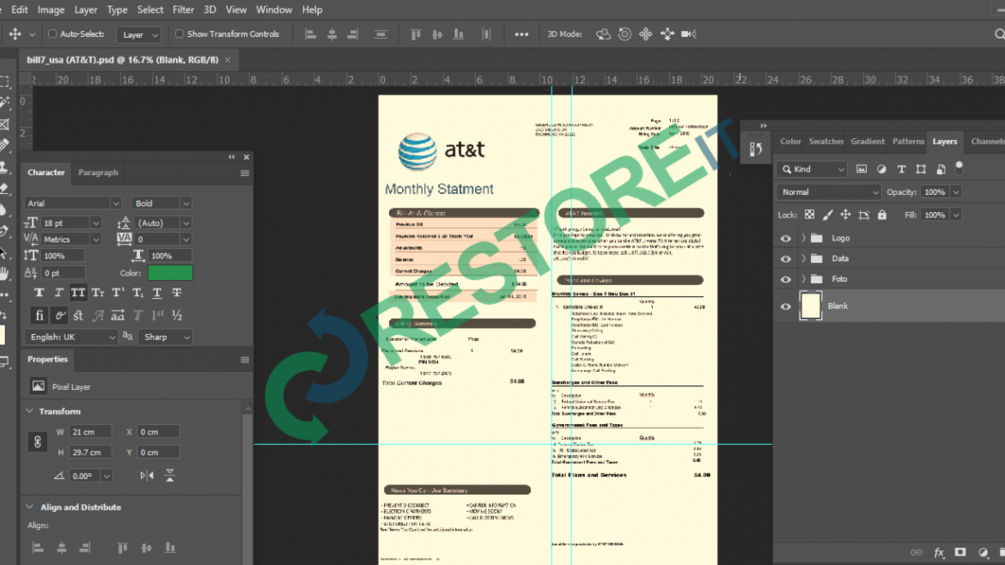The image size is (1005, 565).
Task: Filter layers by shape layers icon
Action: coord(921,169)
